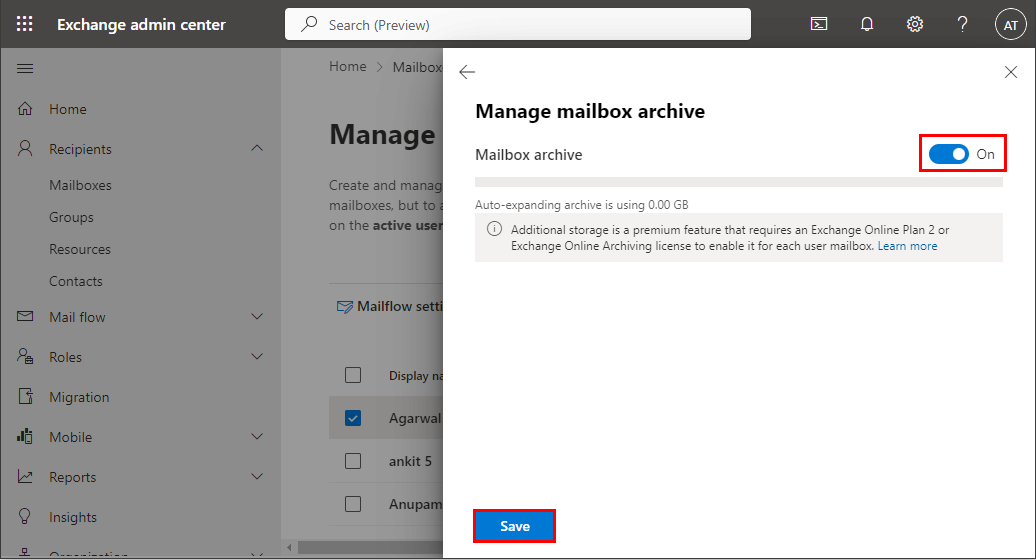Uncheck the Agarwal row checkbox
Image resolution: width=1036 pixels, height=560 pixels.
point(353,418)
